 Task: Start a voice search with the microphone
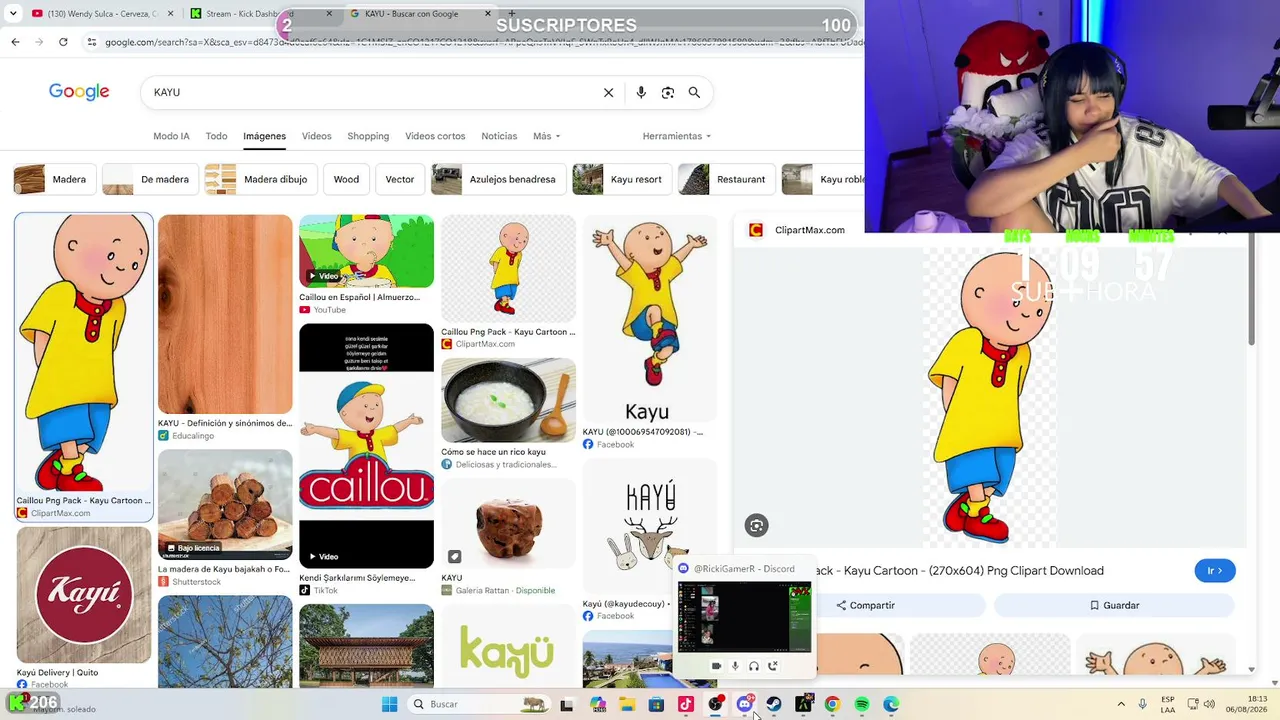click(641, 92)
